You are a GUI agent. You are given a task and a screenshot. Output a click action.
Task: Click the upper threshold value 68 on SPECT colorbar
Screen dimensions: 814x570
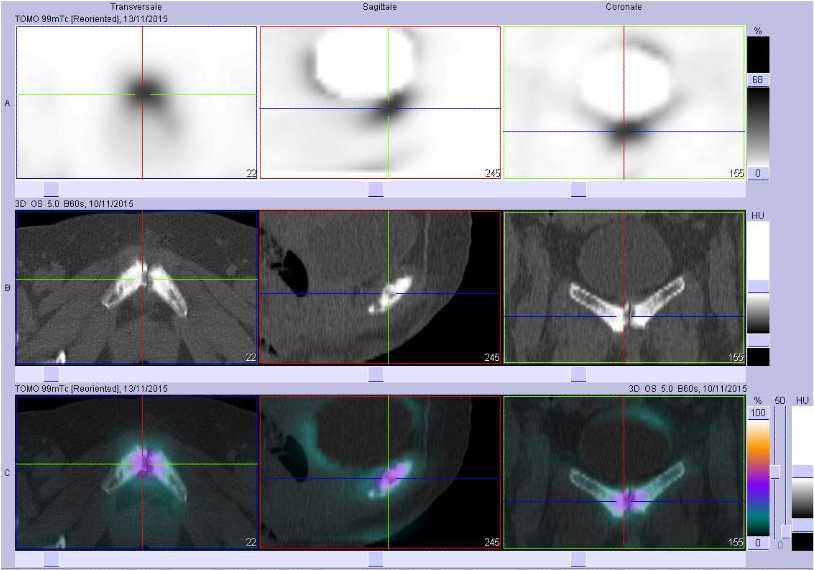coord(757,80)
